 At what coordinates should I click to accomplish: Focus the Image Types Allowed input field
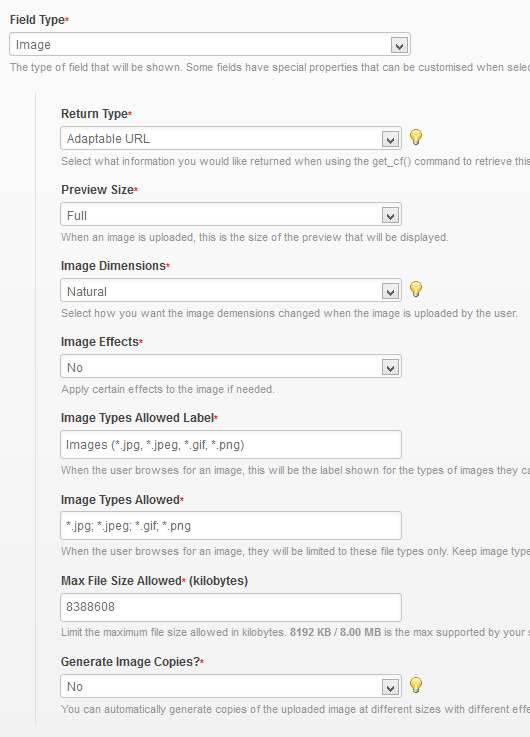point(231,525)
